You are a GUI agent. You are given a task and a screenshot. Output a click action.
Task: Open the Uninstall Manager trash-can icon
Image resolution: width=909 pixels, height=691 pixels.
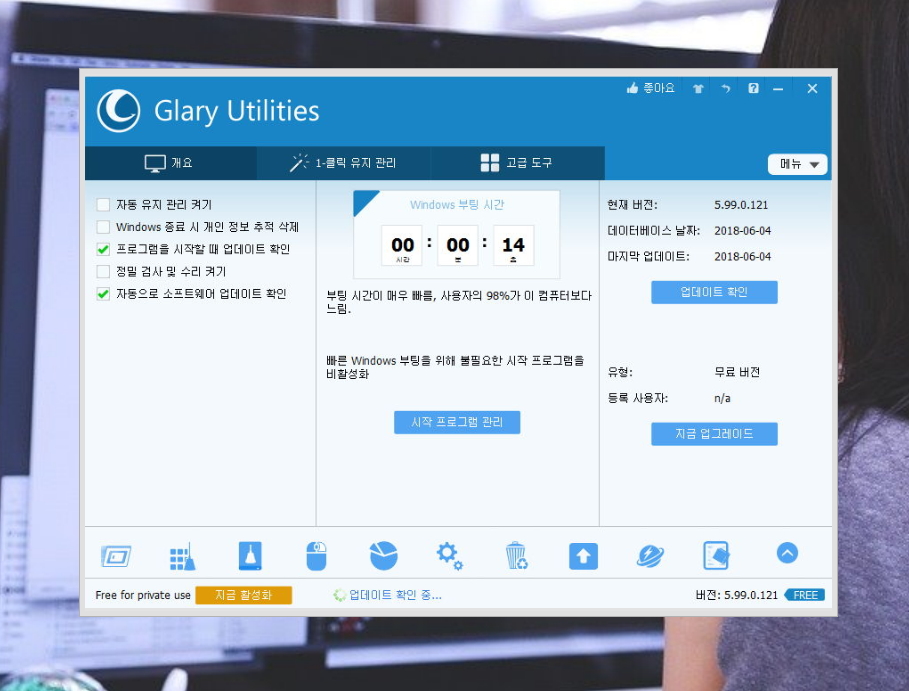point(516,555)
